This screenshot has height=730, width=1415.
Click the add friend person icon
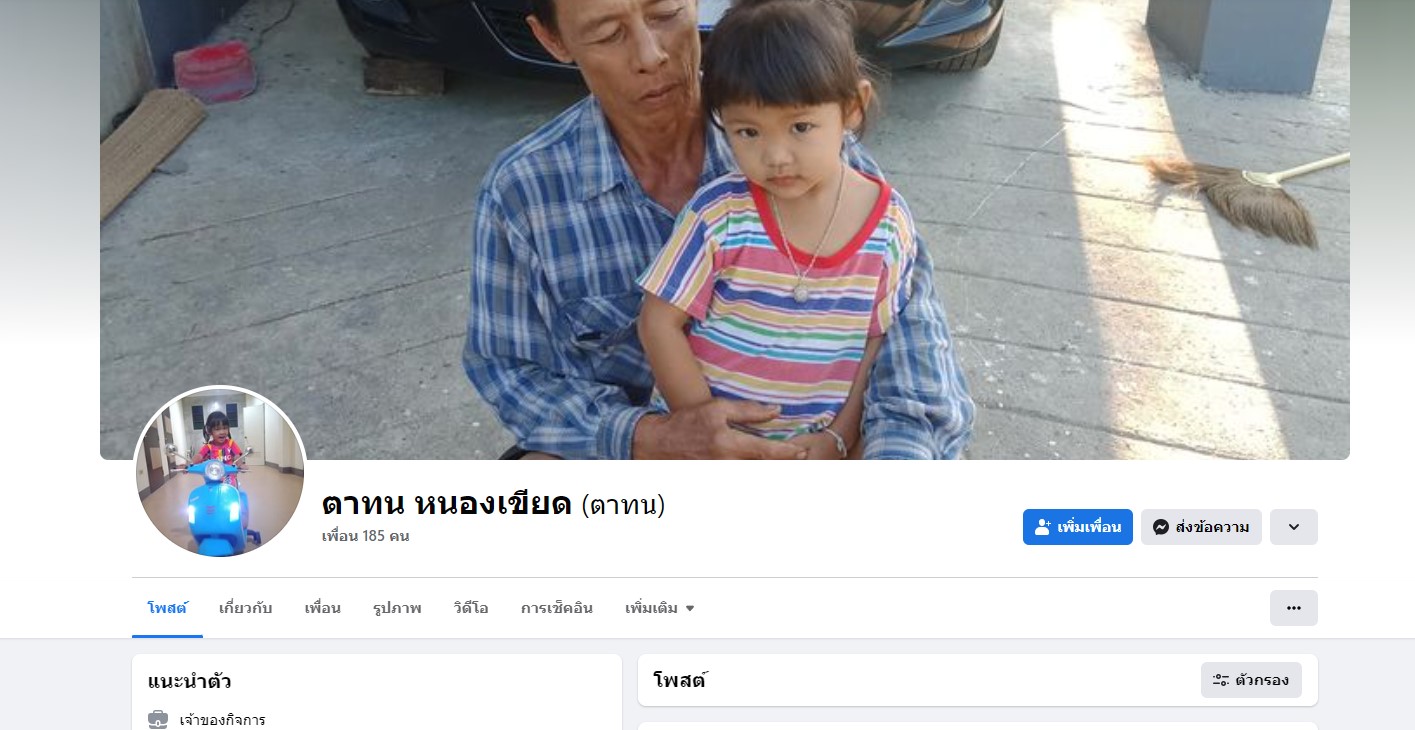(x=1043, y=527)
